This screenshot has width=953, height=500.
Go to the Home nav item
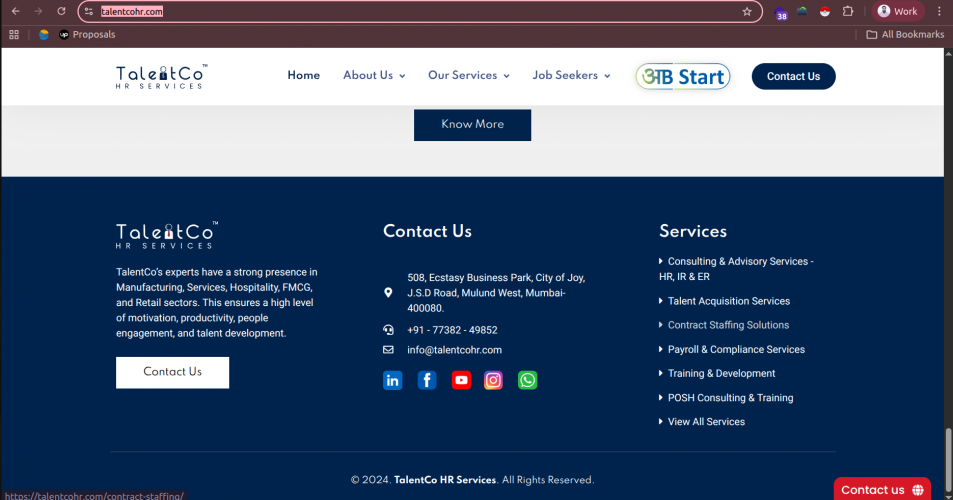303,75
